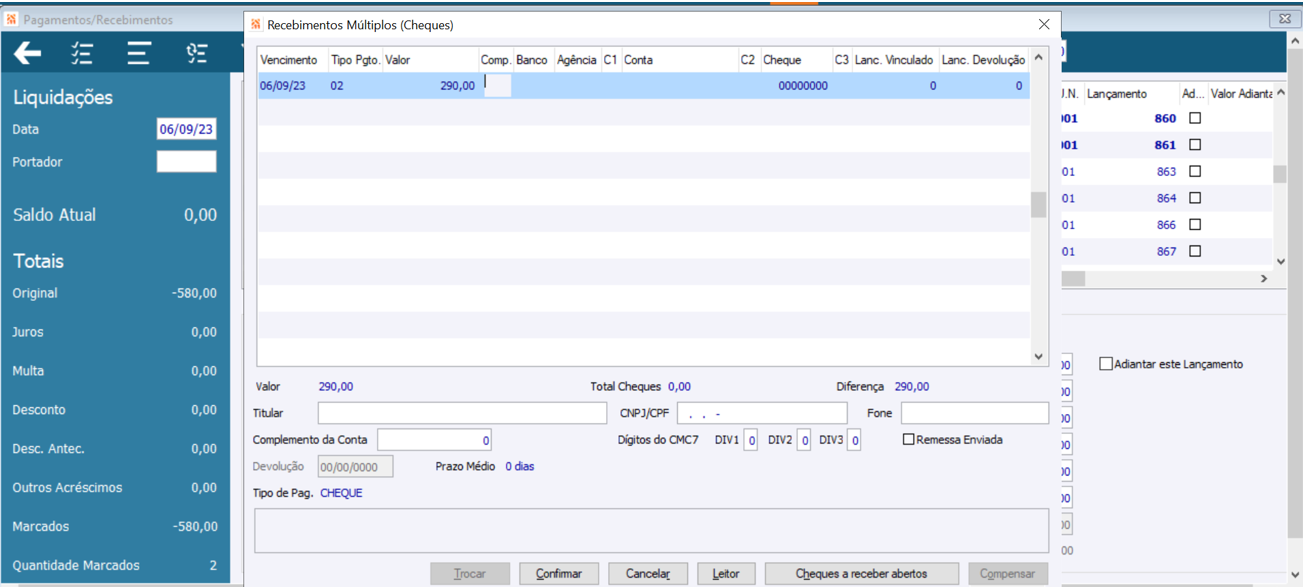1305x587 pixels.
Task: Click the Lanc. Devolução column header
Action: pos(983,60)
